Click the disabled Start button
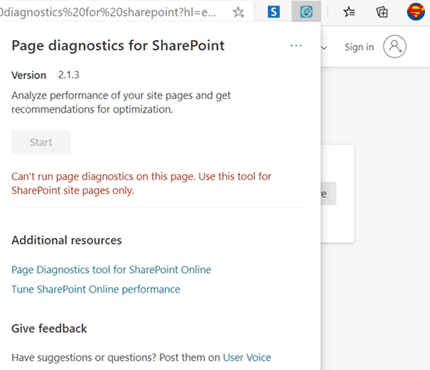This screenshot has height=370, width=430. click(x=41, y=142)
